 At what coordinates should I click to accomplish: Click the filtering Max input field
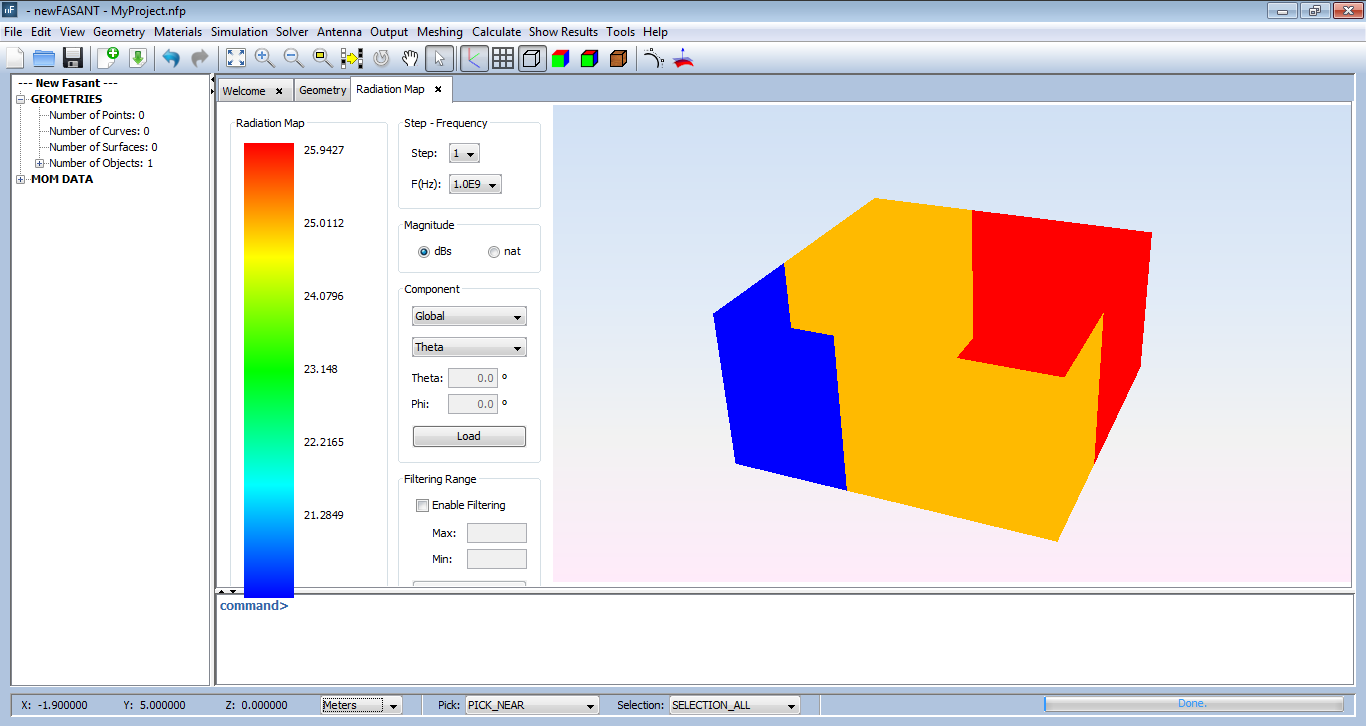(496, 534)
